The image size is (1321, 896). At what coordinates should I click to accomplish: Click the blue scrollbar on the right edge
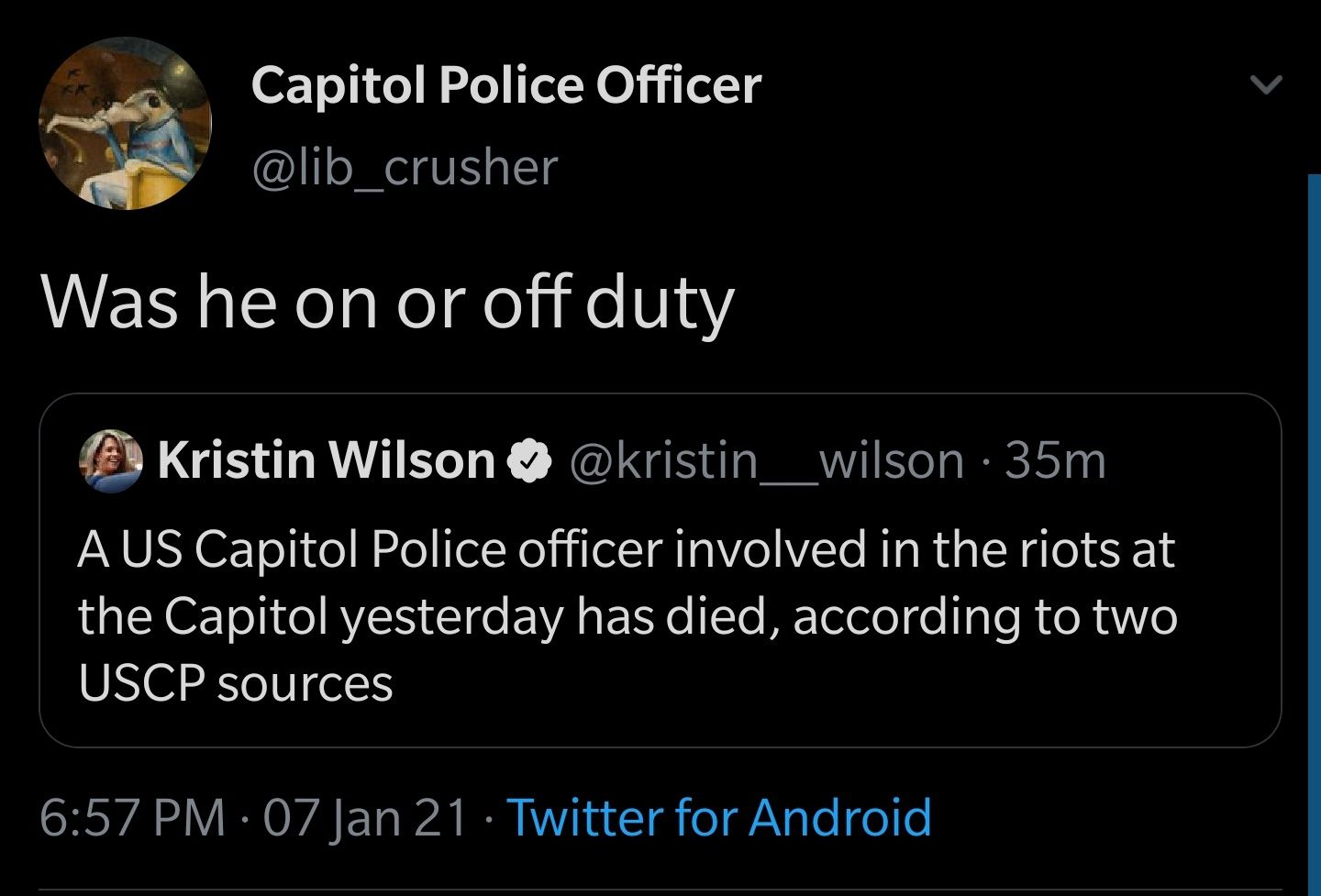[x=1313, y=532]
